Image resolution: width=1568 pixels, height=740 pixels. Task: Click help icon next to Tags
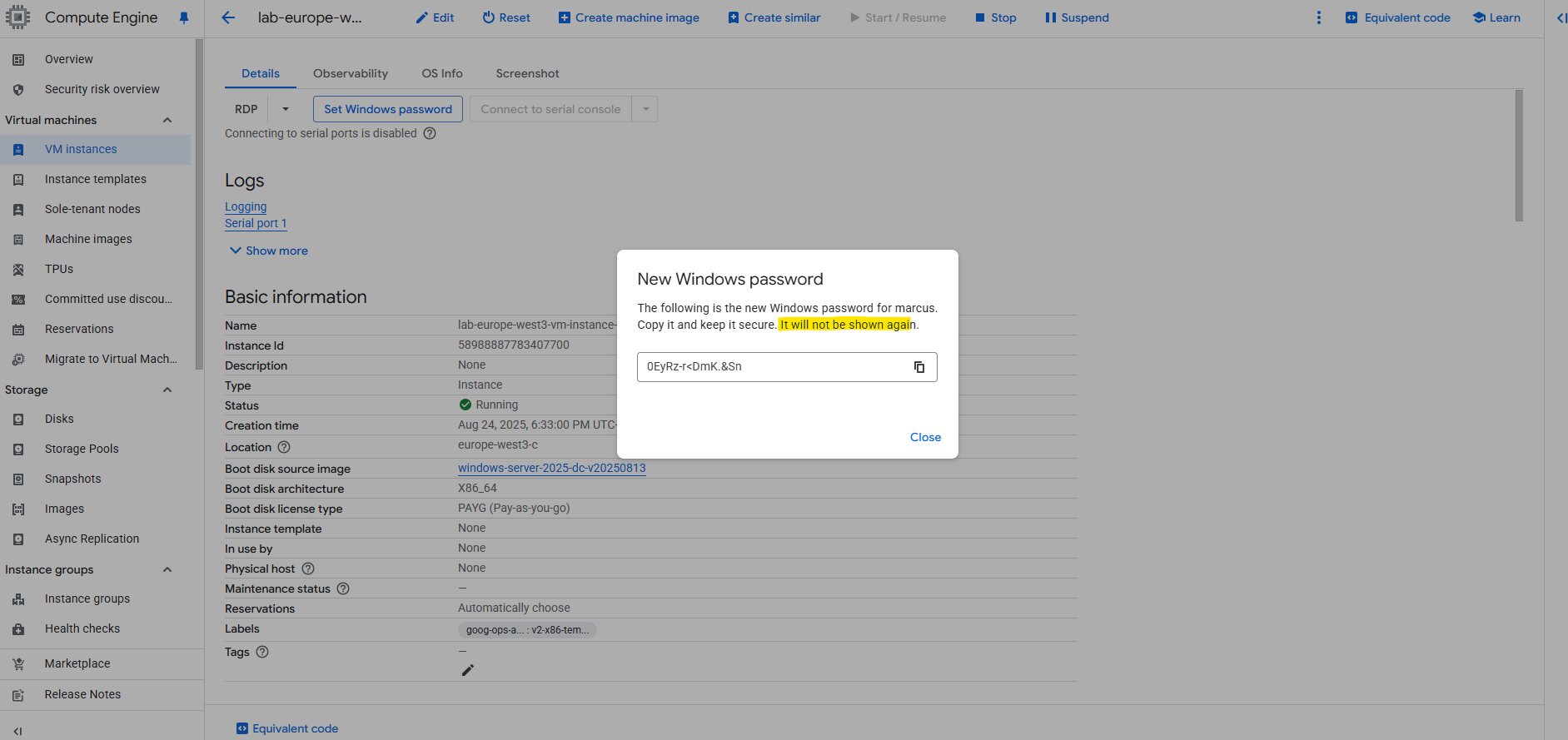point(262,652)
